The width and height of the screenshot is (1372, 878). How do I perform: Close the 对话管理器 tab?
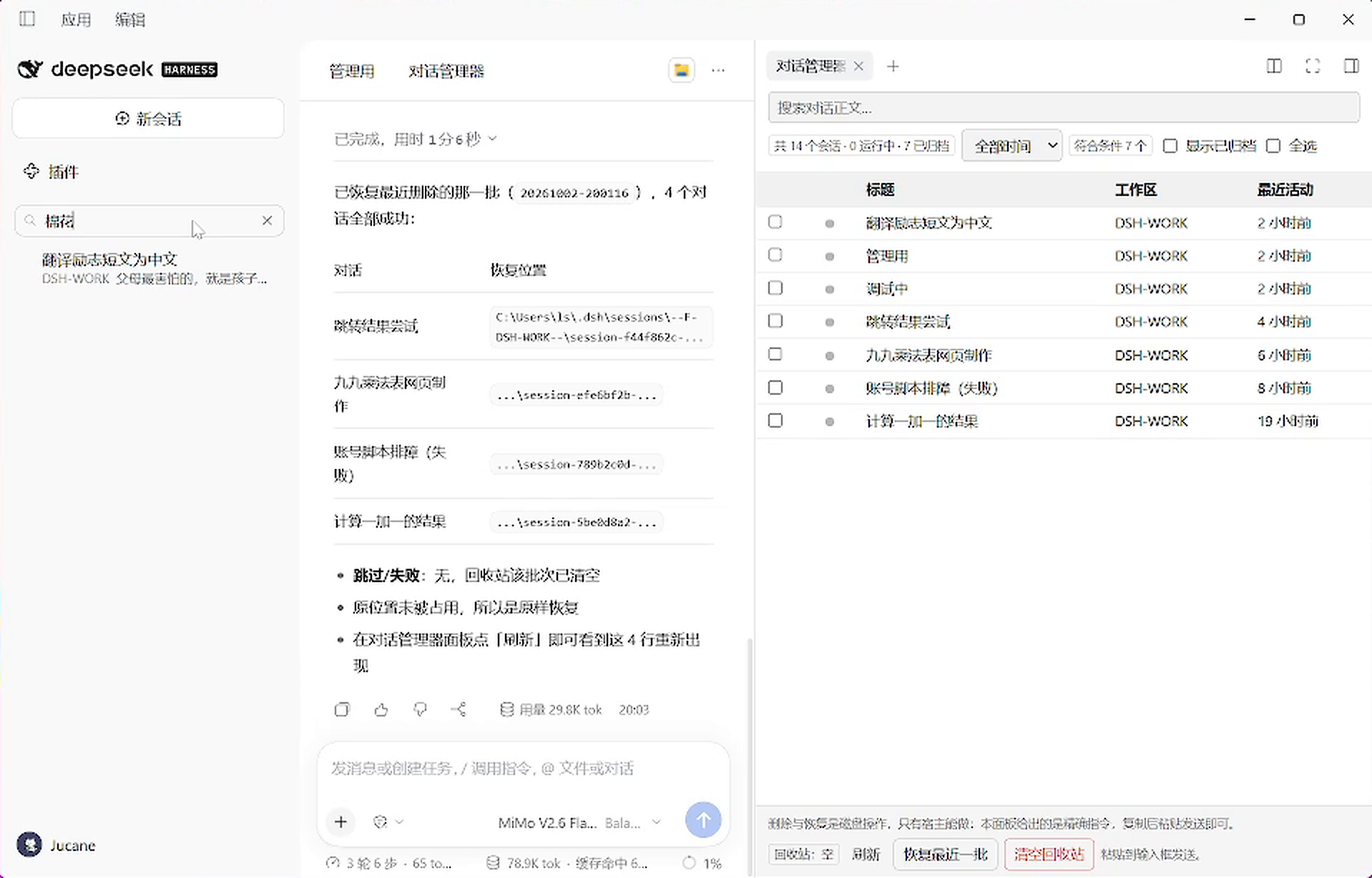tap(858, 66)
